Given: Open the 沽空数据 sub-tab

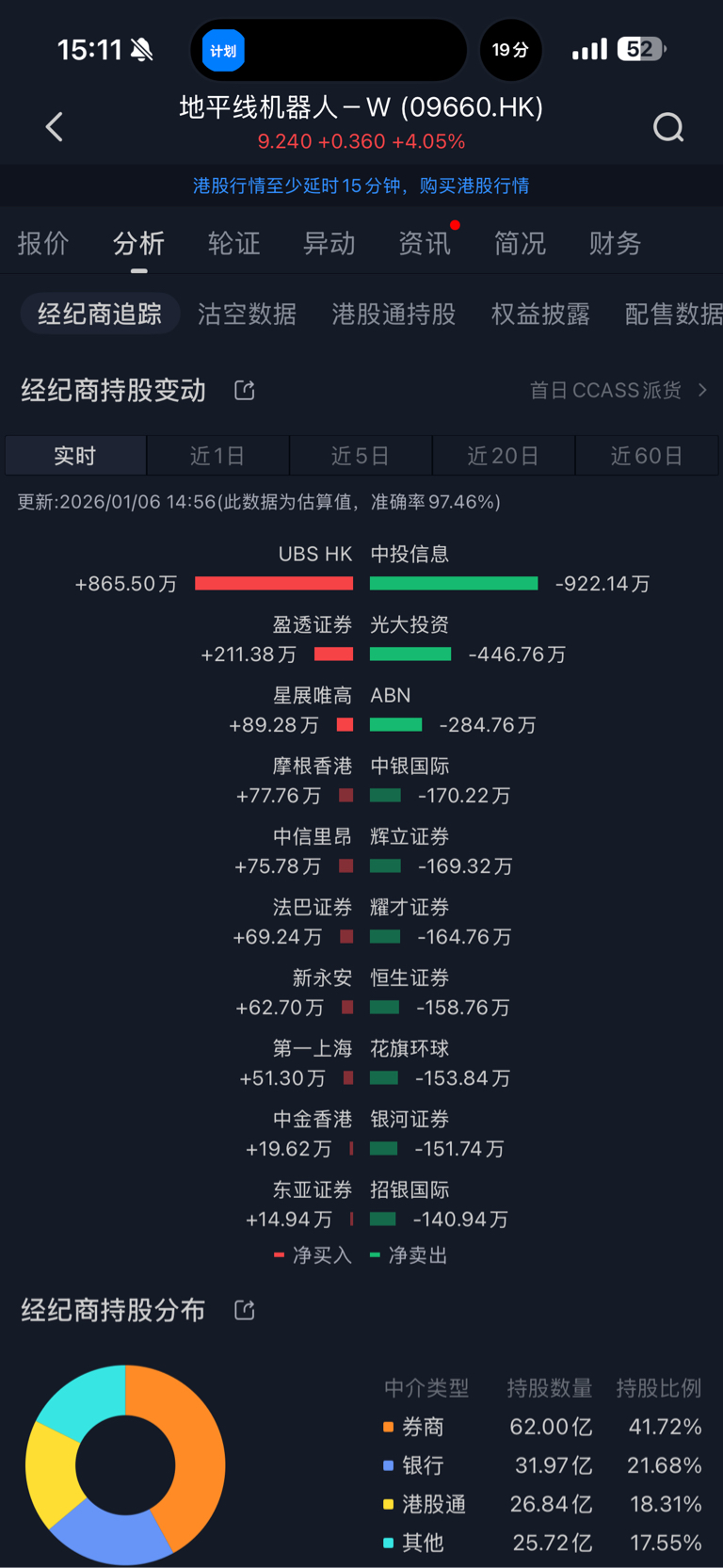Looking at the screenshot, I should 247,315.
